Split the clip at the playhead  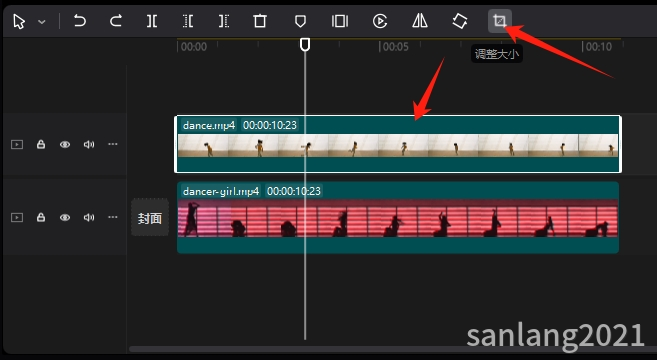coord(152,21)
